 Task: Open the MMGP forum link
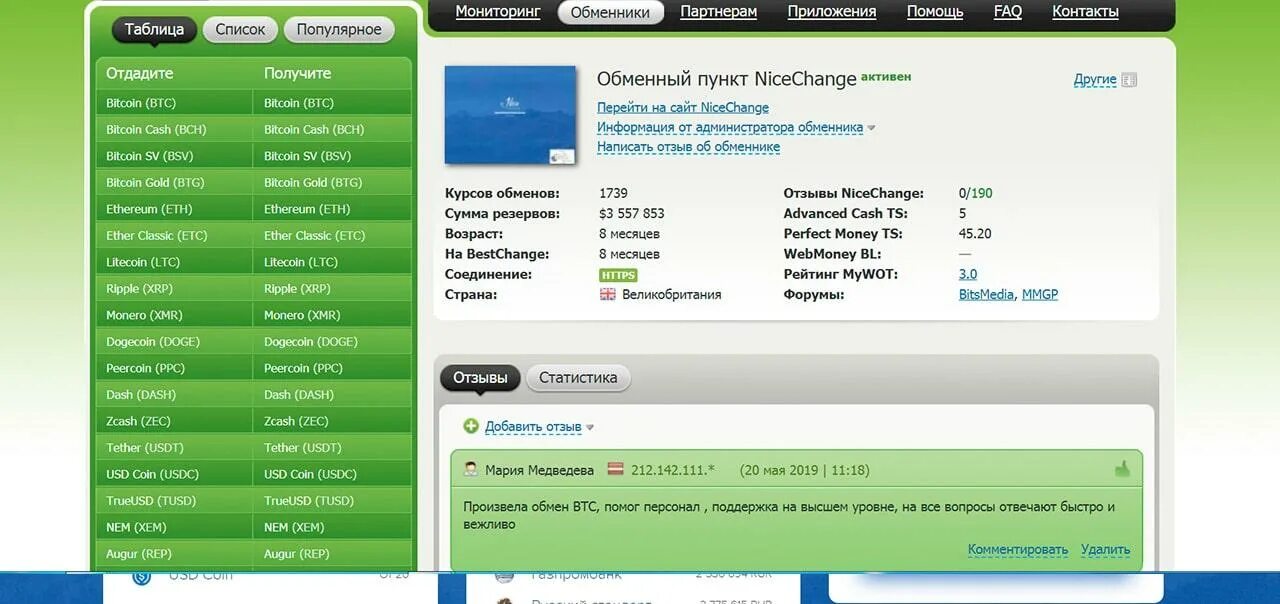point(1040,295)
